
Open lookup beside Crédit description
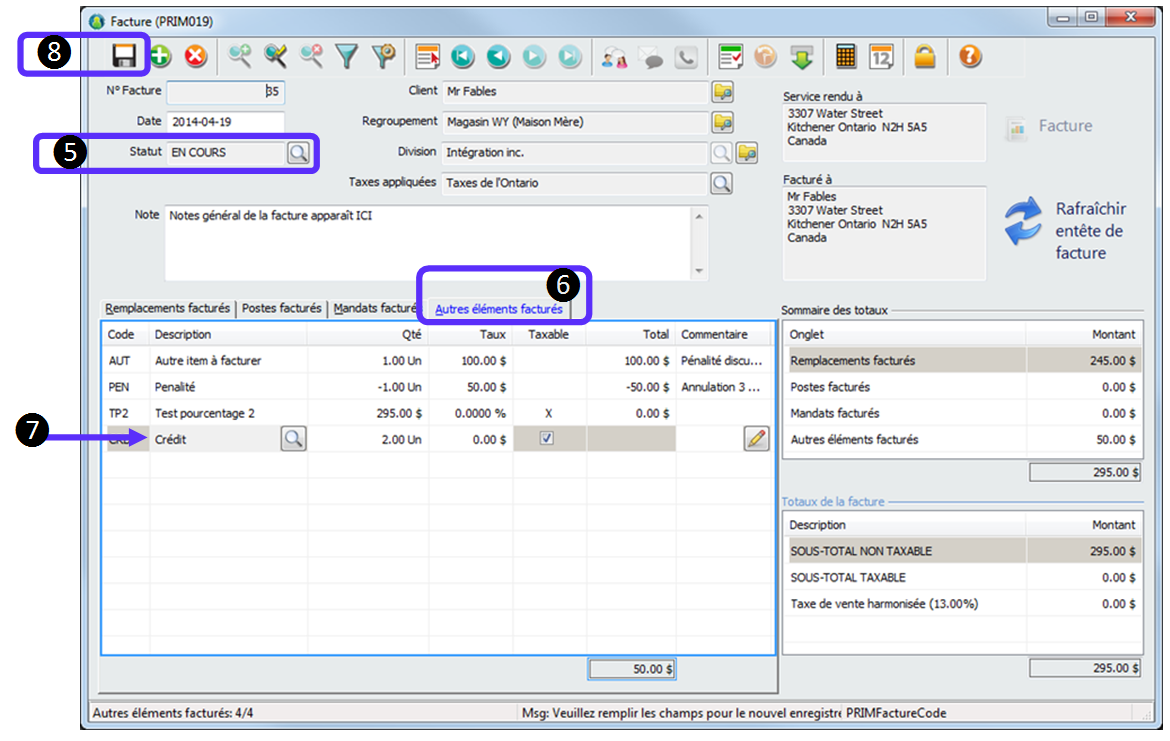293,438
